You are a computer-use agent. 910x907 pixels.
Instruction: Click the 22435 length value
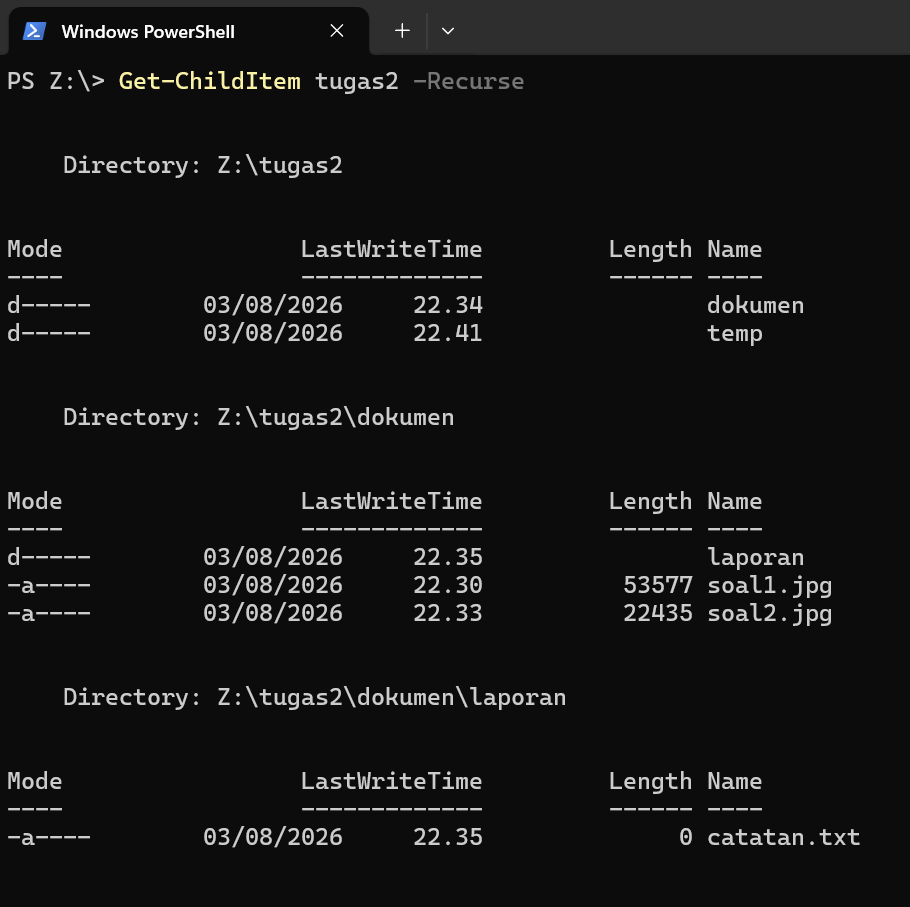(658, 613)
